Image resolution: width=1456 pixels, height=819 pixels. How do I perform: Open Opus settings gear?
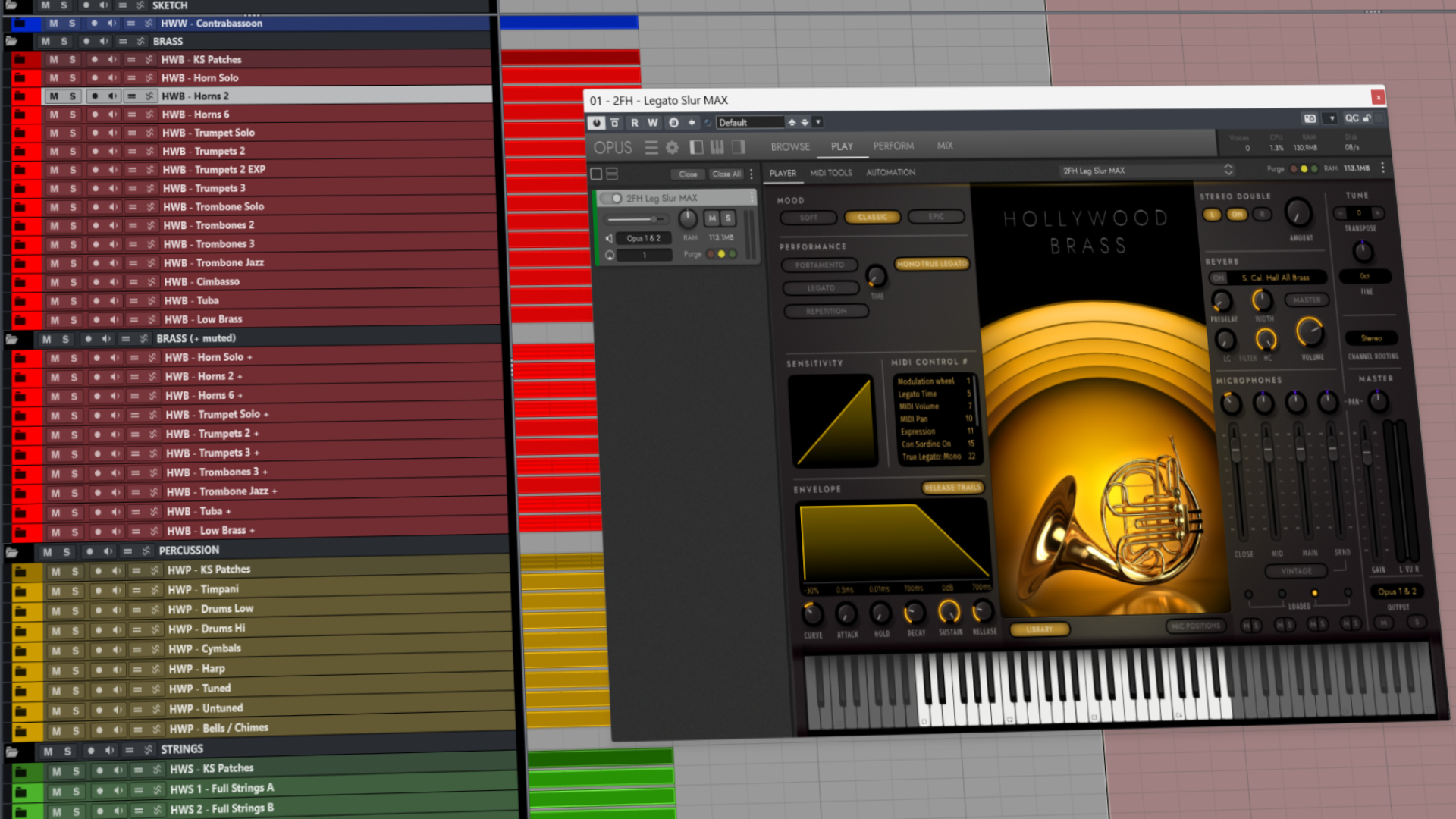pyautogui.click(x=672, y=147)
